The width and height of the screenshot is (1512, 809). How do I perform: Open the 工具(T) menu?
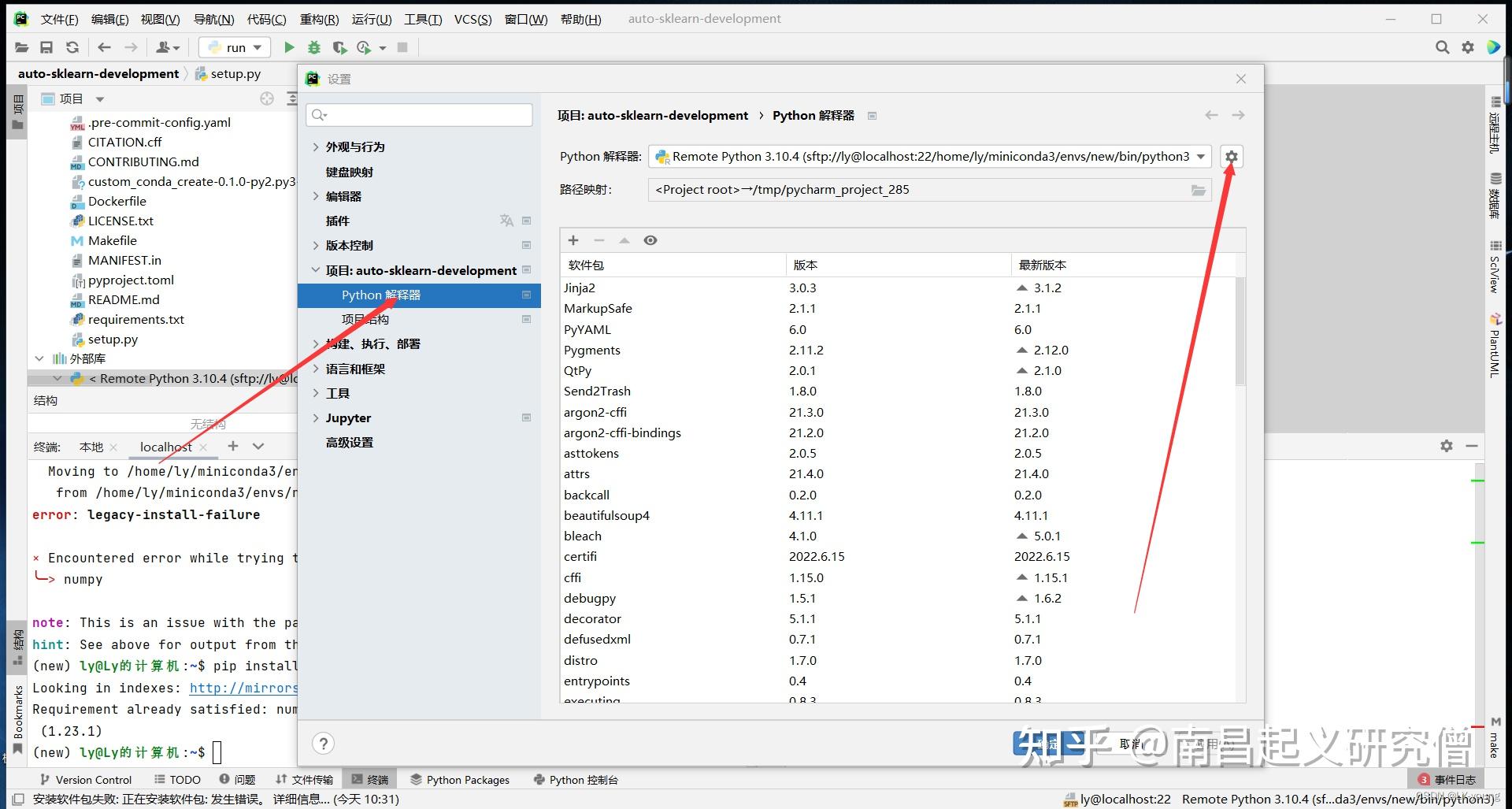[423, 19]
